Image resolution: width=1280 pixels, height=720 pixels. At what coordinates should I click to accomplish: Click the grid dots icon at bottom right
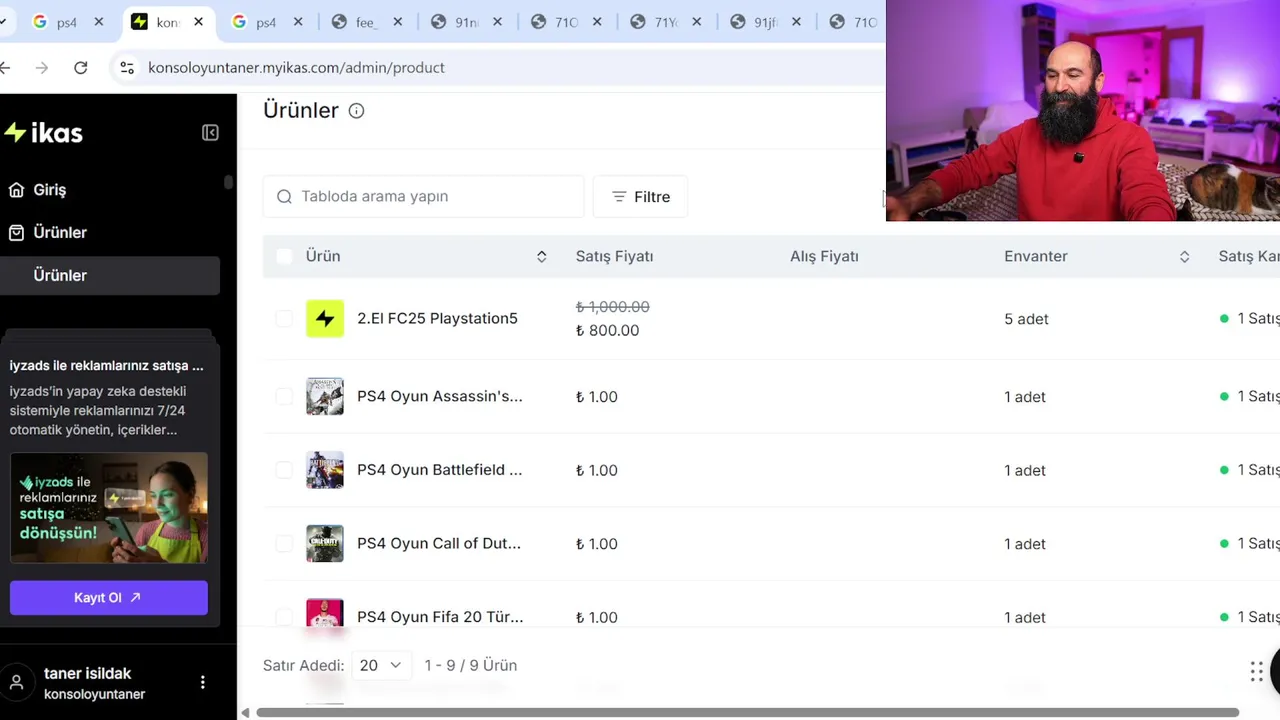click(1256, 672)
